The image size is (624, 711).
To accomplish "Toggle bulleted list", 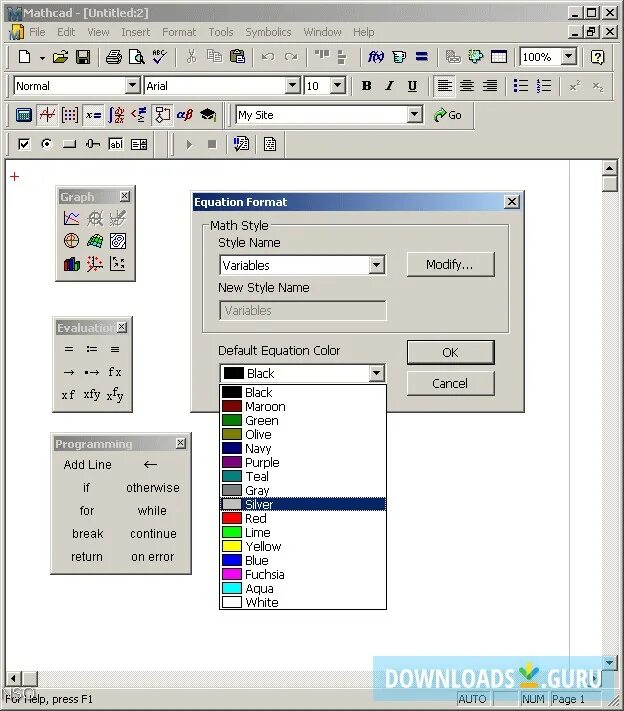I will click(x=521, y=86).
